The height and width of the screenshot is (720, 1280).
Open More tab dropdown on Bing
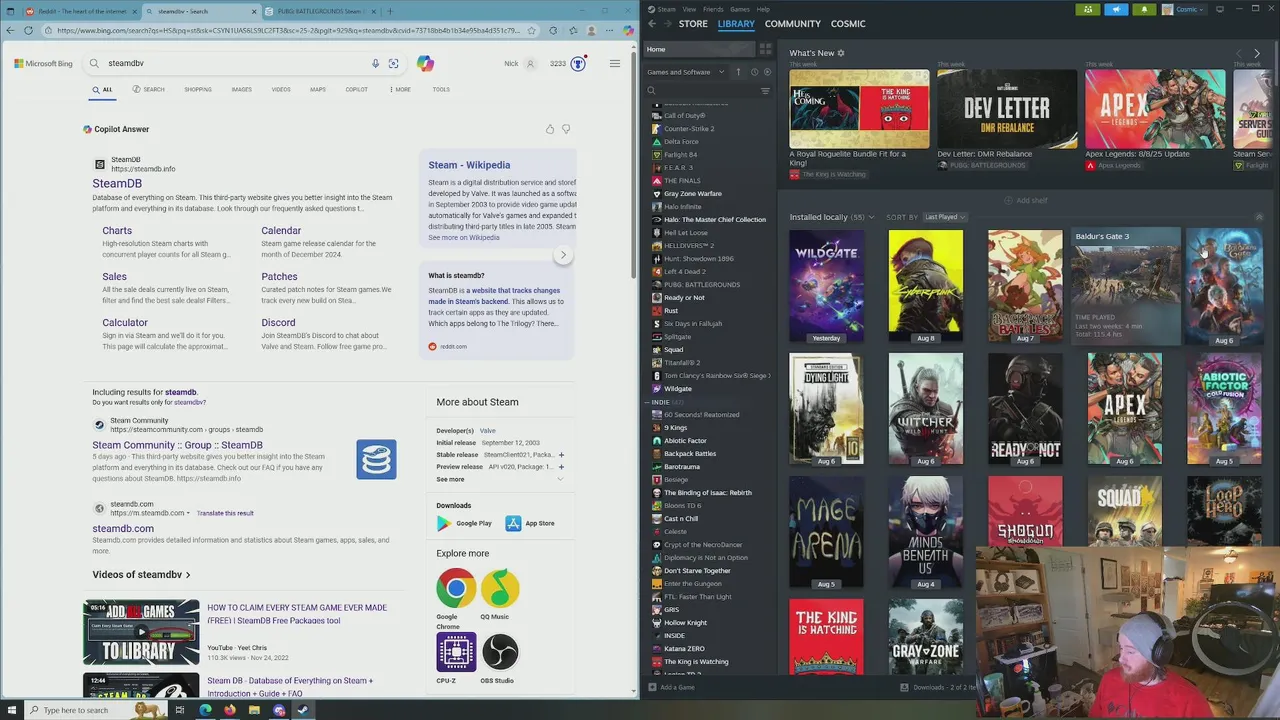pos(400,90)
